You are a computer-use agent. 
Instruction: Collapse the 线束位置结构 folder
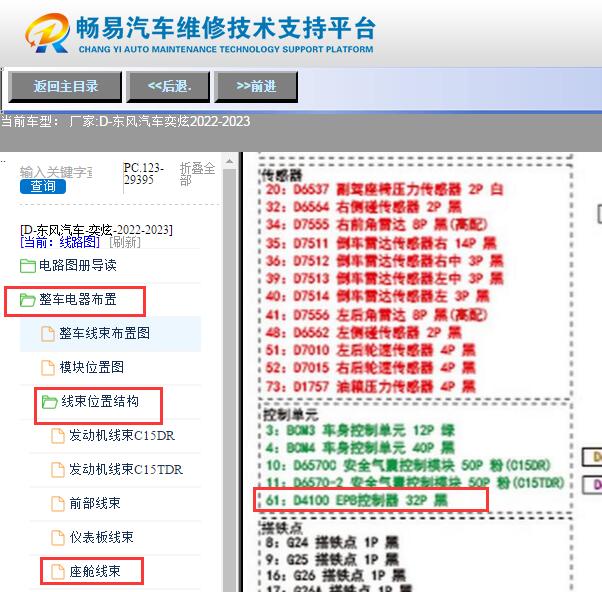pos(100,402)
